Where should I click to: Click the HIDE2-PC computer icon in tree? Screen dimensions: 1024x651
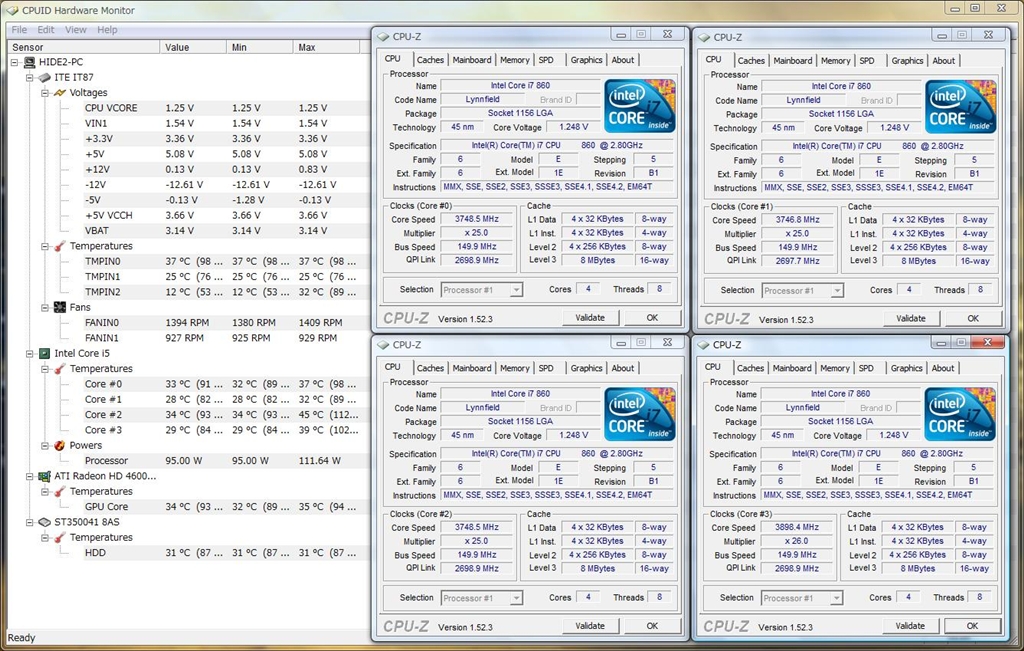coord(29,62)
